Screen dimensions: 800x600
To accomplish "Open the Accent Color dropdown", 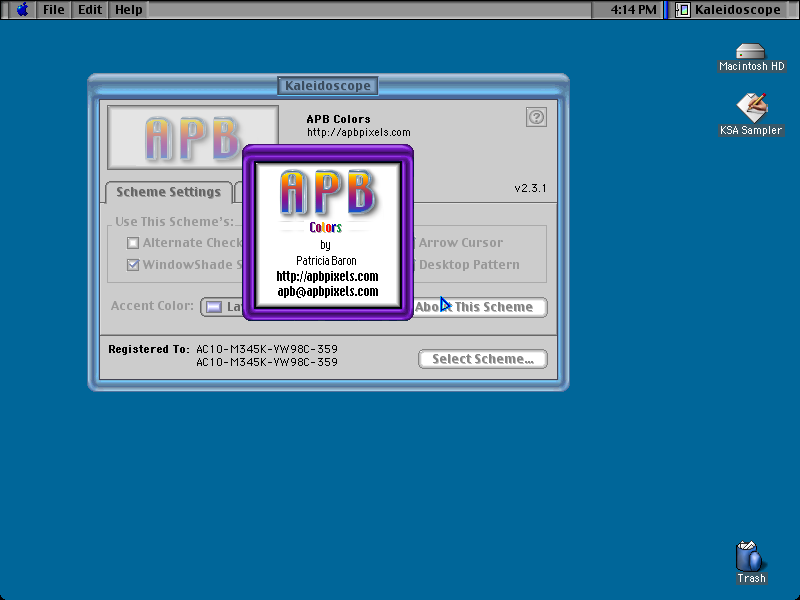I will [x=223, y=307].
